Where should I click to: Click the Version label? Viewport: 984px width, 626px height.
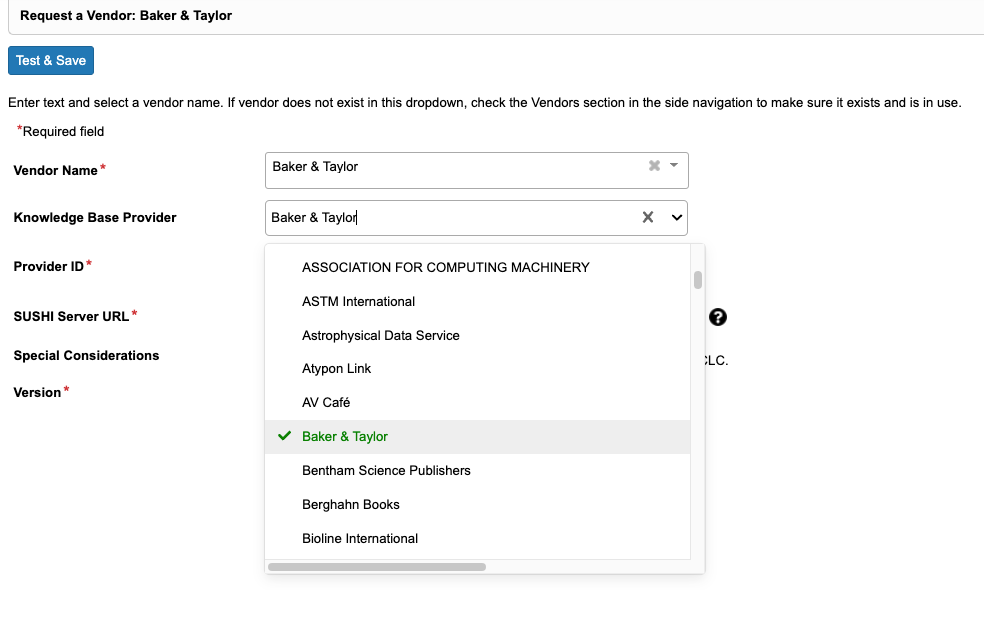coord(37,392)
